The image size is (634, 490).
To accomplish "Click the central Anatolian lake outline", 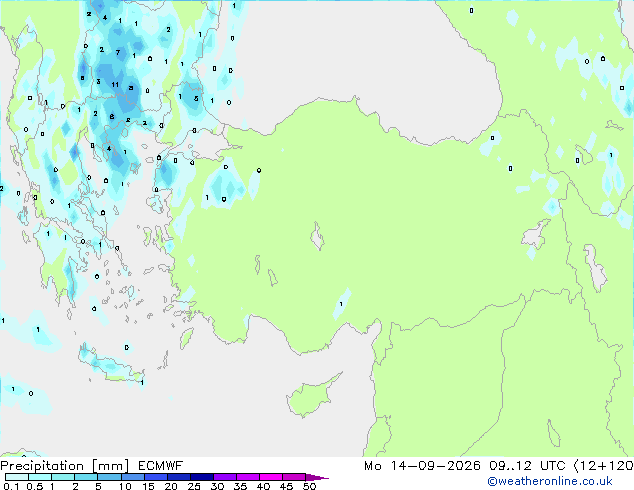I will pos(317,236).
